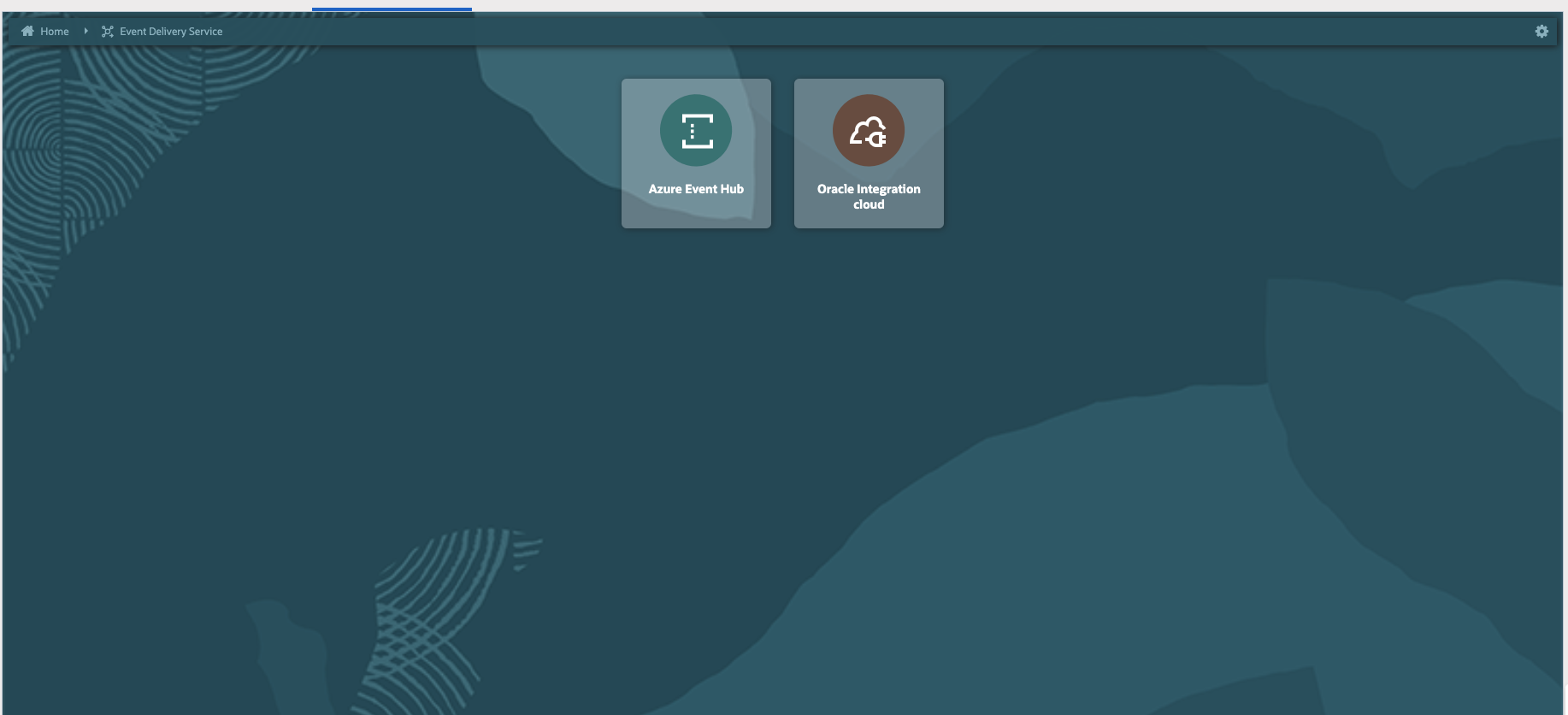Click the Home icon in breadcrumb
Image resolution: width=1568 pixels, height=715 pixels.
tap(27, 31)
